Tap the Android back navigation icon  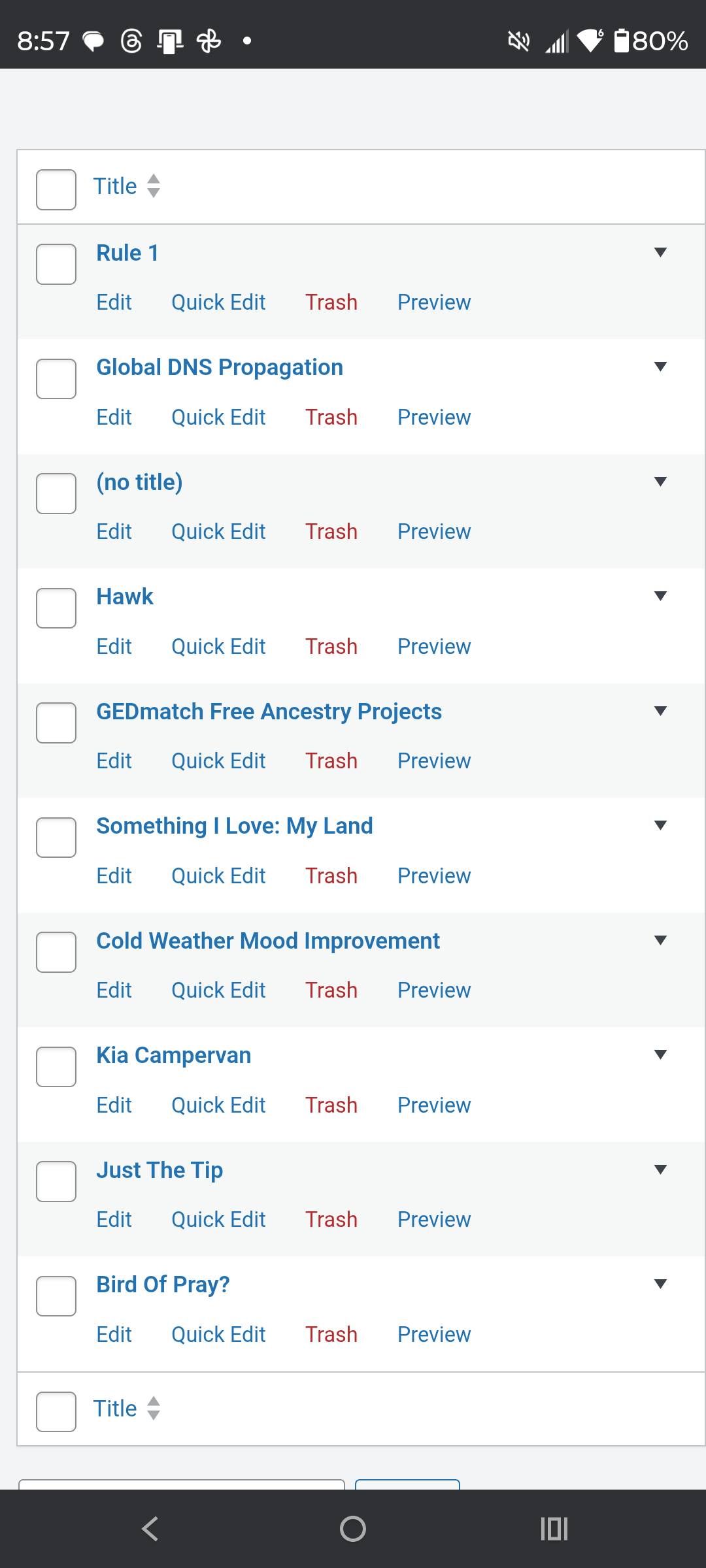pos(150,1528)
